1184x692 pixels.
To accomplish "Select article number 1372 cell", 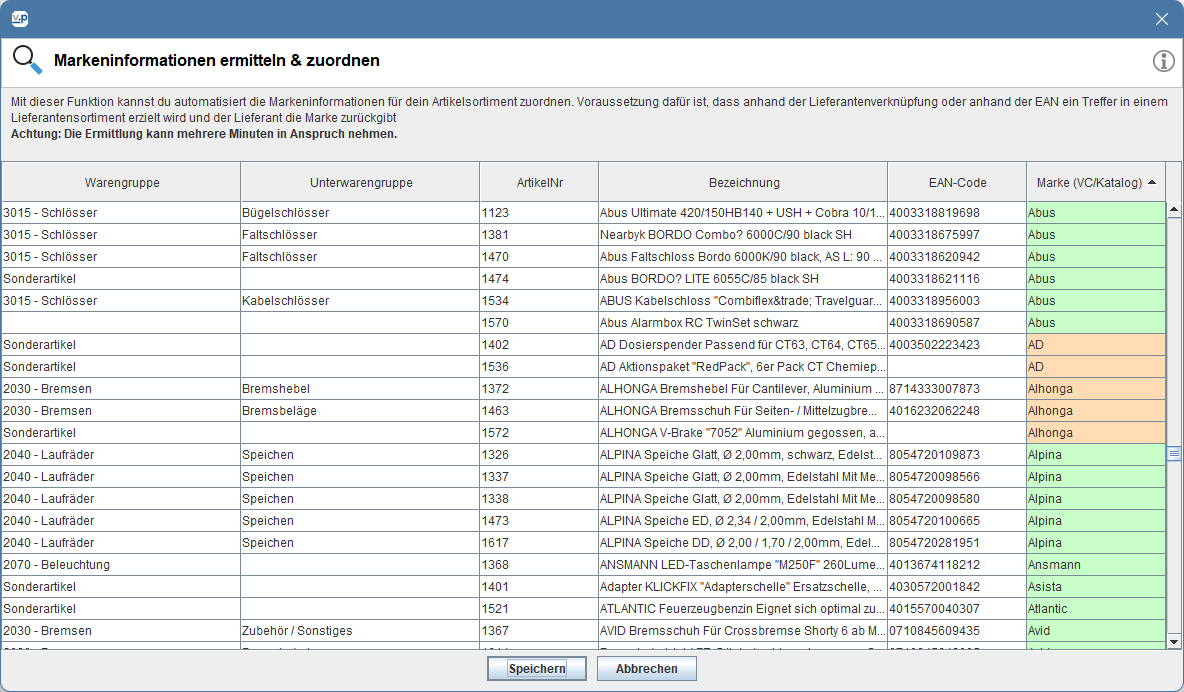I will pyautogui.click(x=539, y=388).
